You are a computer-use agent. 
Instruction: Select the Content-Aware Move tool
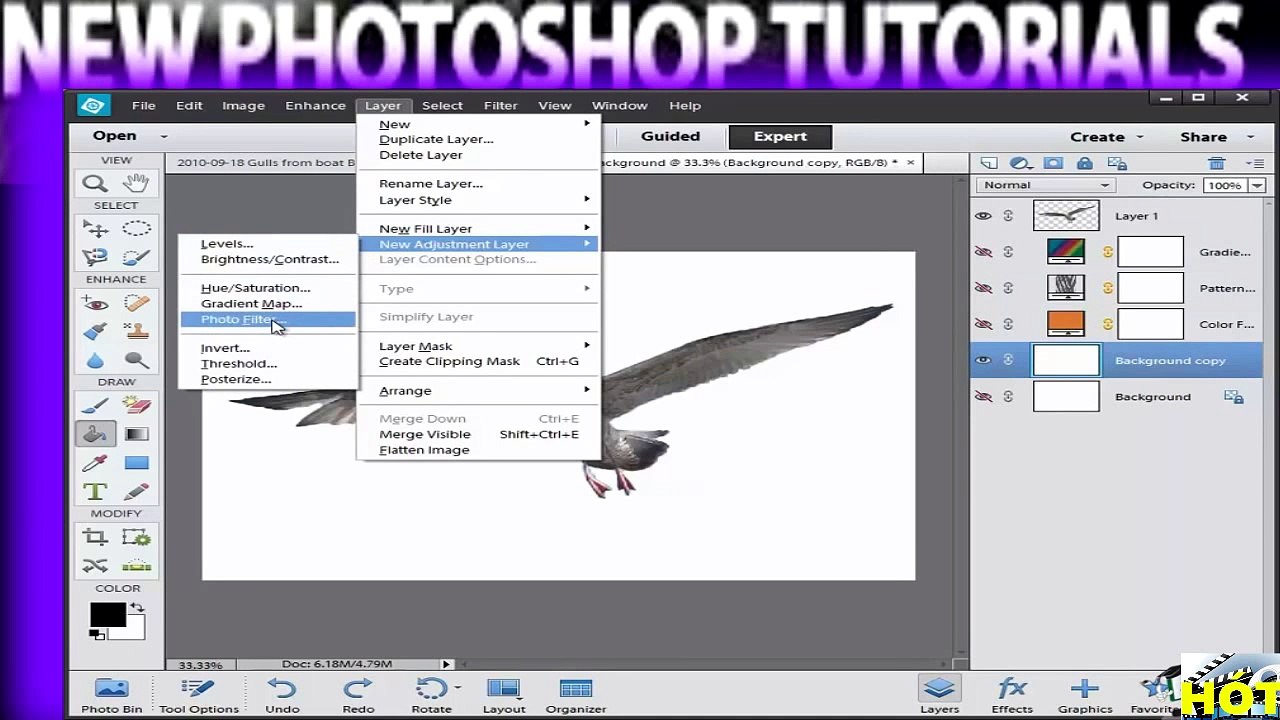click(x=95, y=566)
